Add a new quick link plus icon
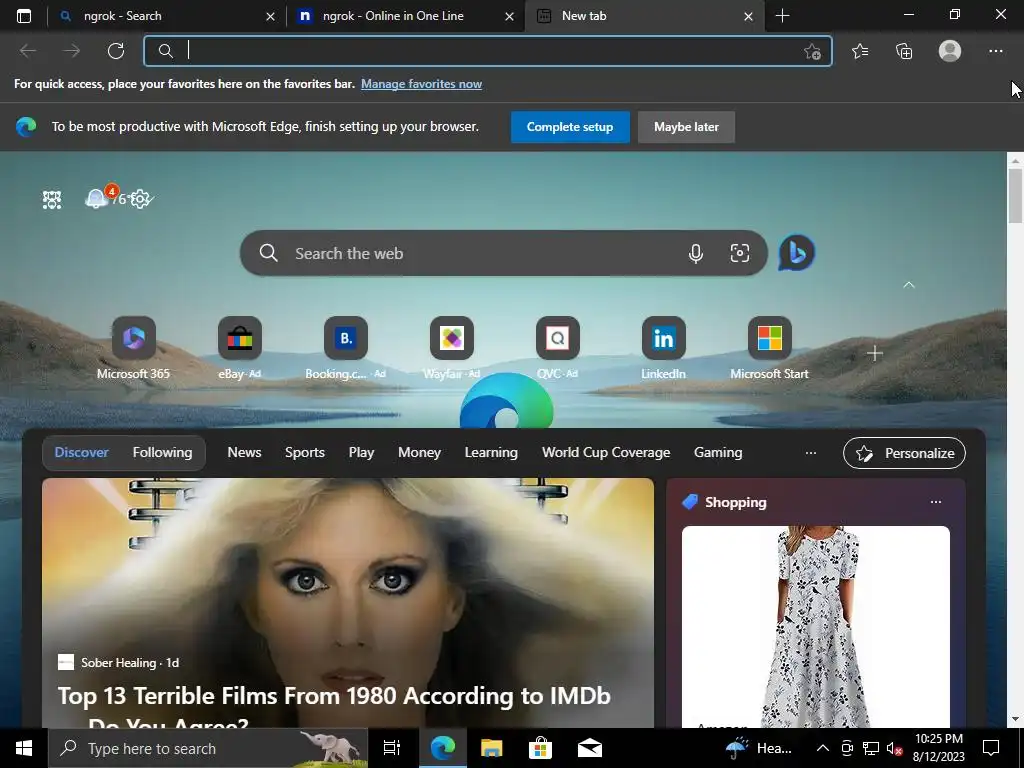 tap(874, 353)
